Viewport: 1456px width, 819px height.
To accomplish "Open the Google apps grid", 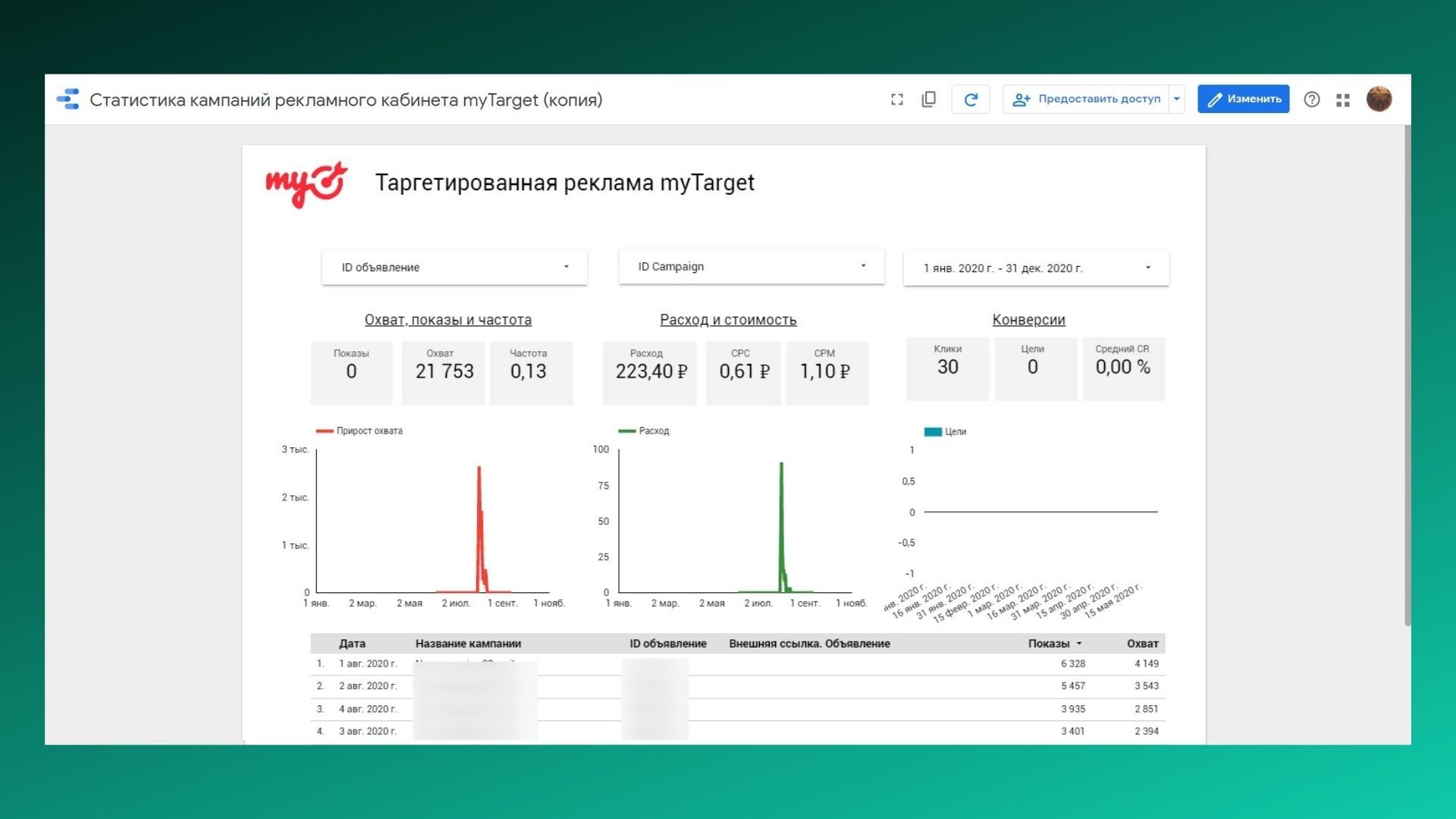I will click(1343, 99).
